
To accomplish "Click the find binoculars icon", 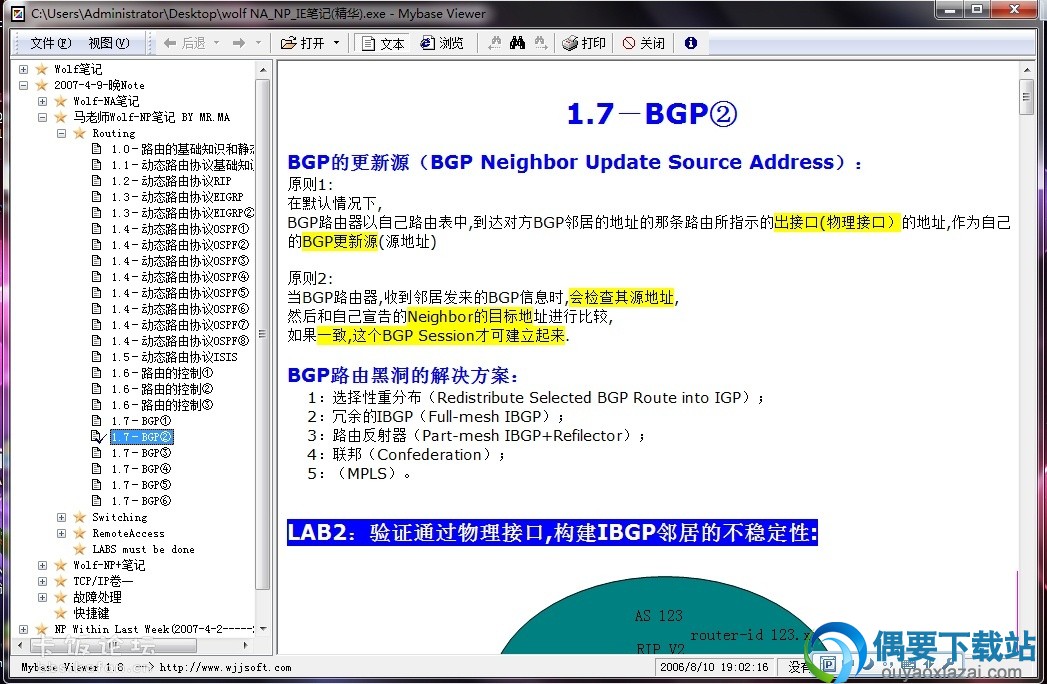I will (517, 43).
